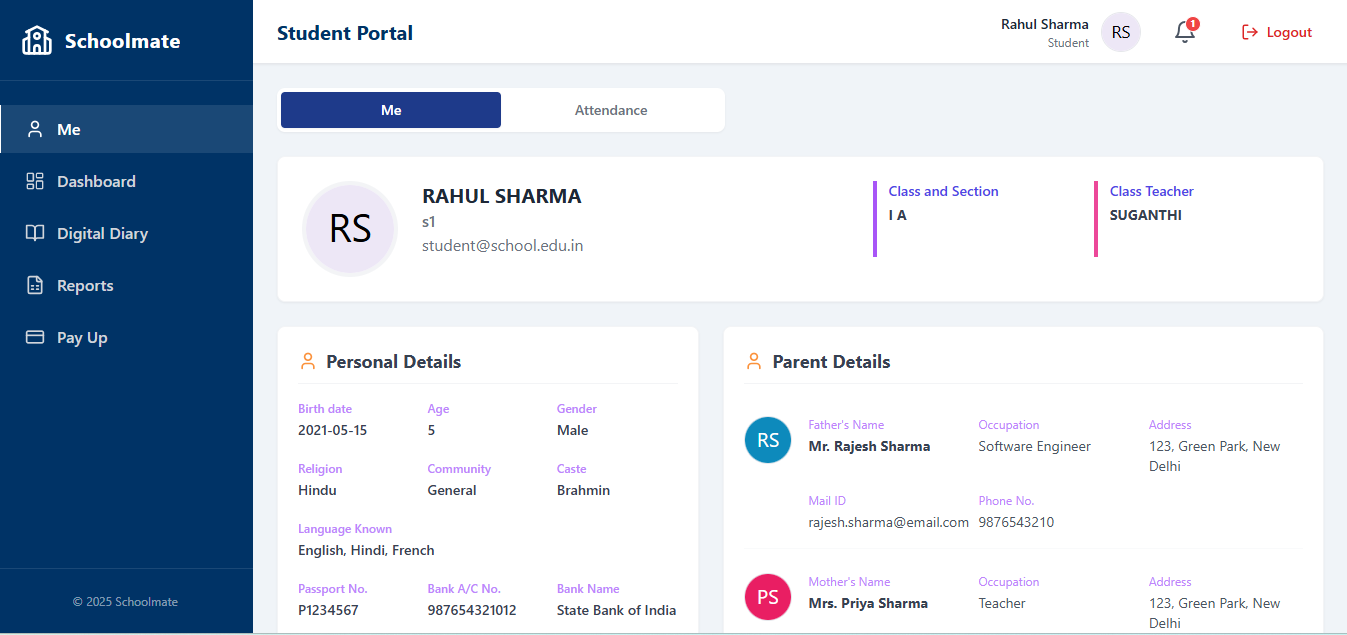Click the Parent Details heading
Screen dimensions: 1347x635
[832, 361]
